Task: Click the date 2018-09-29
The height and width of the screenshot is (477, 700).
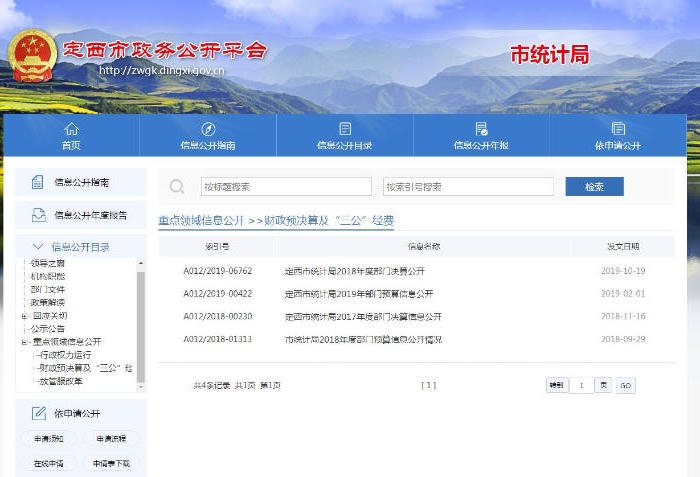Action: tap(623, 339)
